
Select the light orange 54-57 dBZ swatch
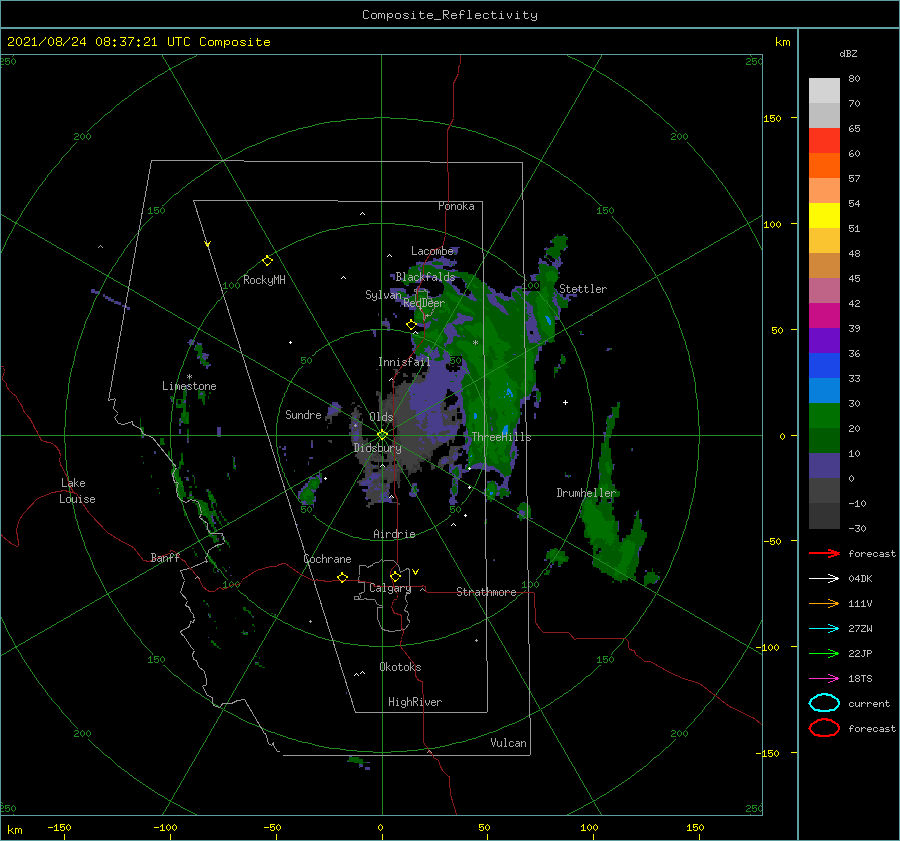pos(824,191)
